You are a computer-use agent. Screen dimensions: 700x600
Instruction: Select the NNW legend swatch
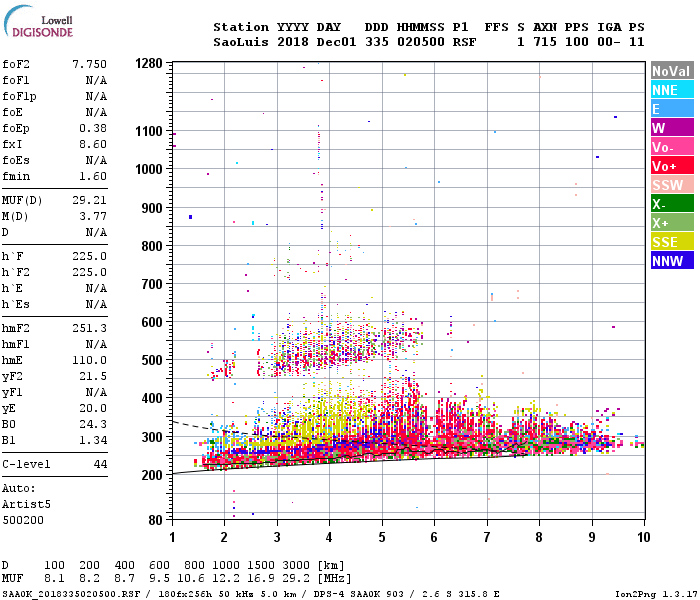coord(672,261)
